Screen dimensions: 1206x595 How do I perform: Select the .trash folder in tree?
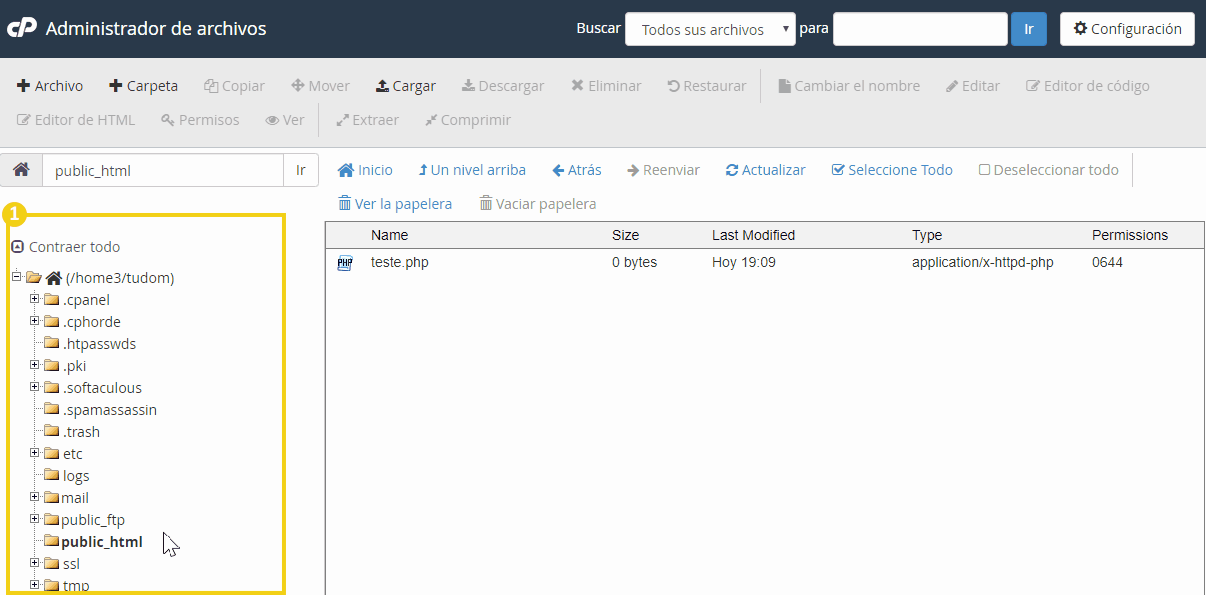[x=81, y=432]
